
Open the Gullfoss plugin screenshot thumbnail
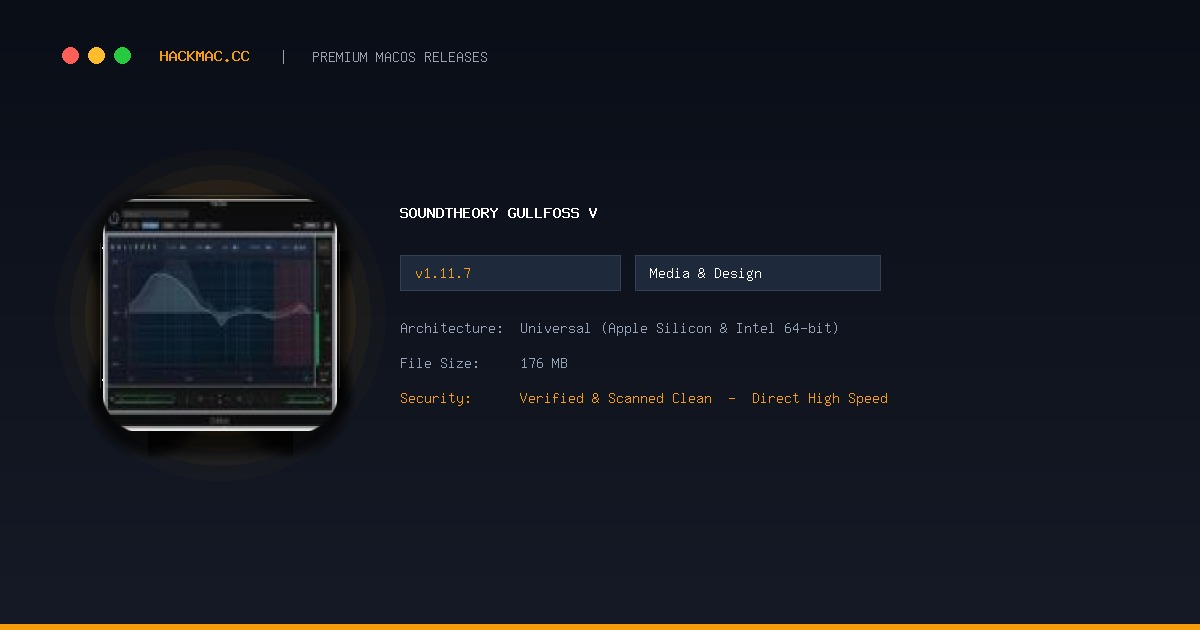point(220,314)
